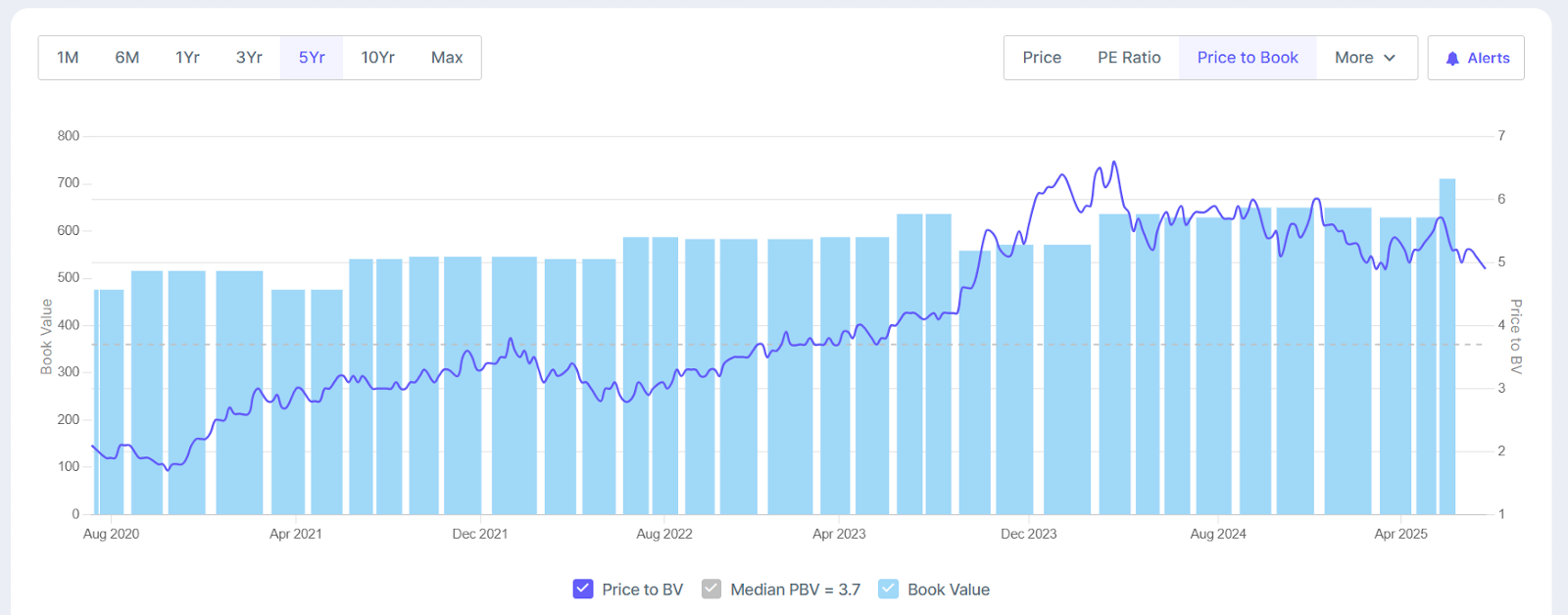Open Alerts button

(1476, 58)
